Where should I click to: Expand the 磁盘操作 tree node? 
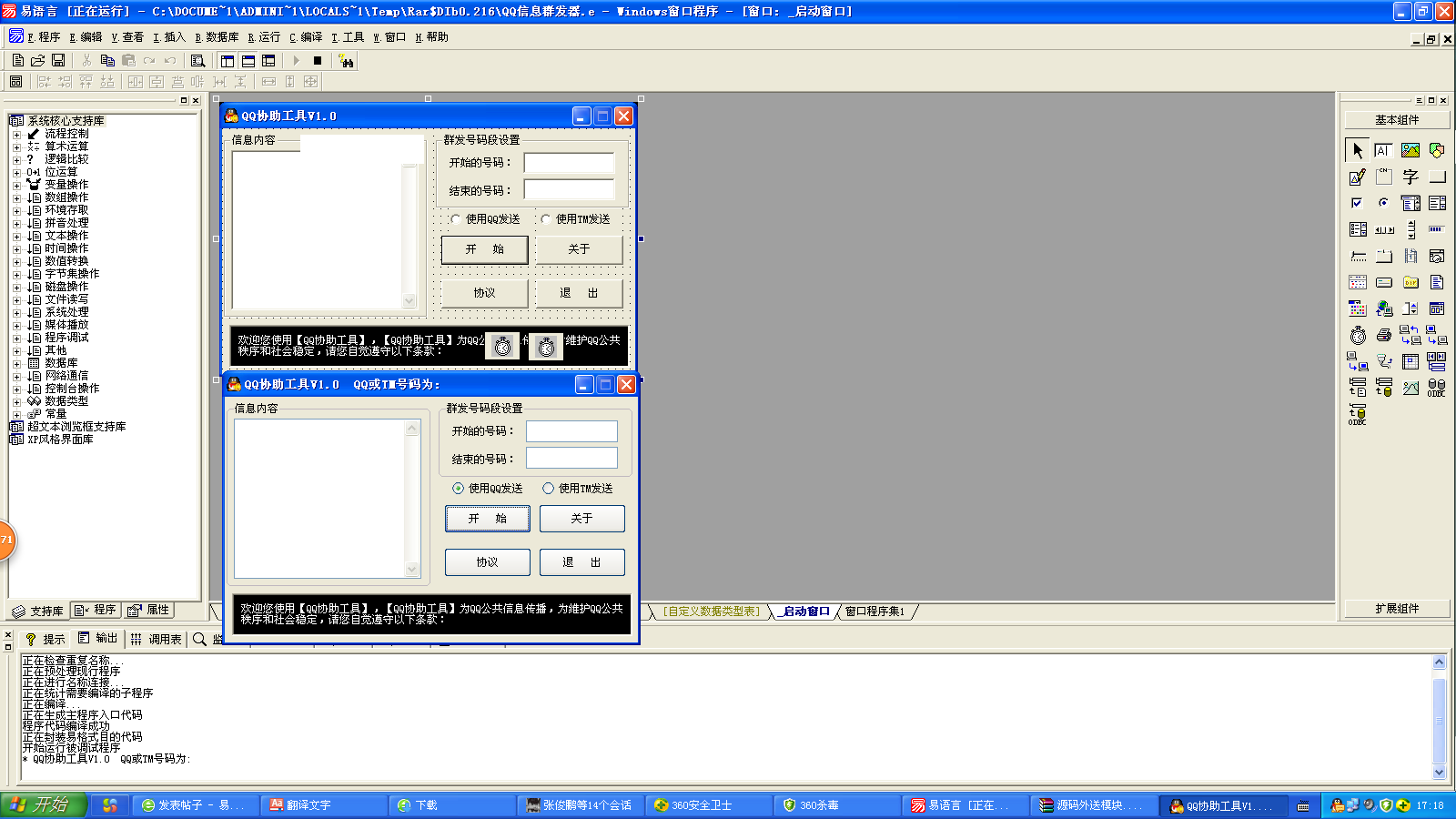click(x=16, y=287)
